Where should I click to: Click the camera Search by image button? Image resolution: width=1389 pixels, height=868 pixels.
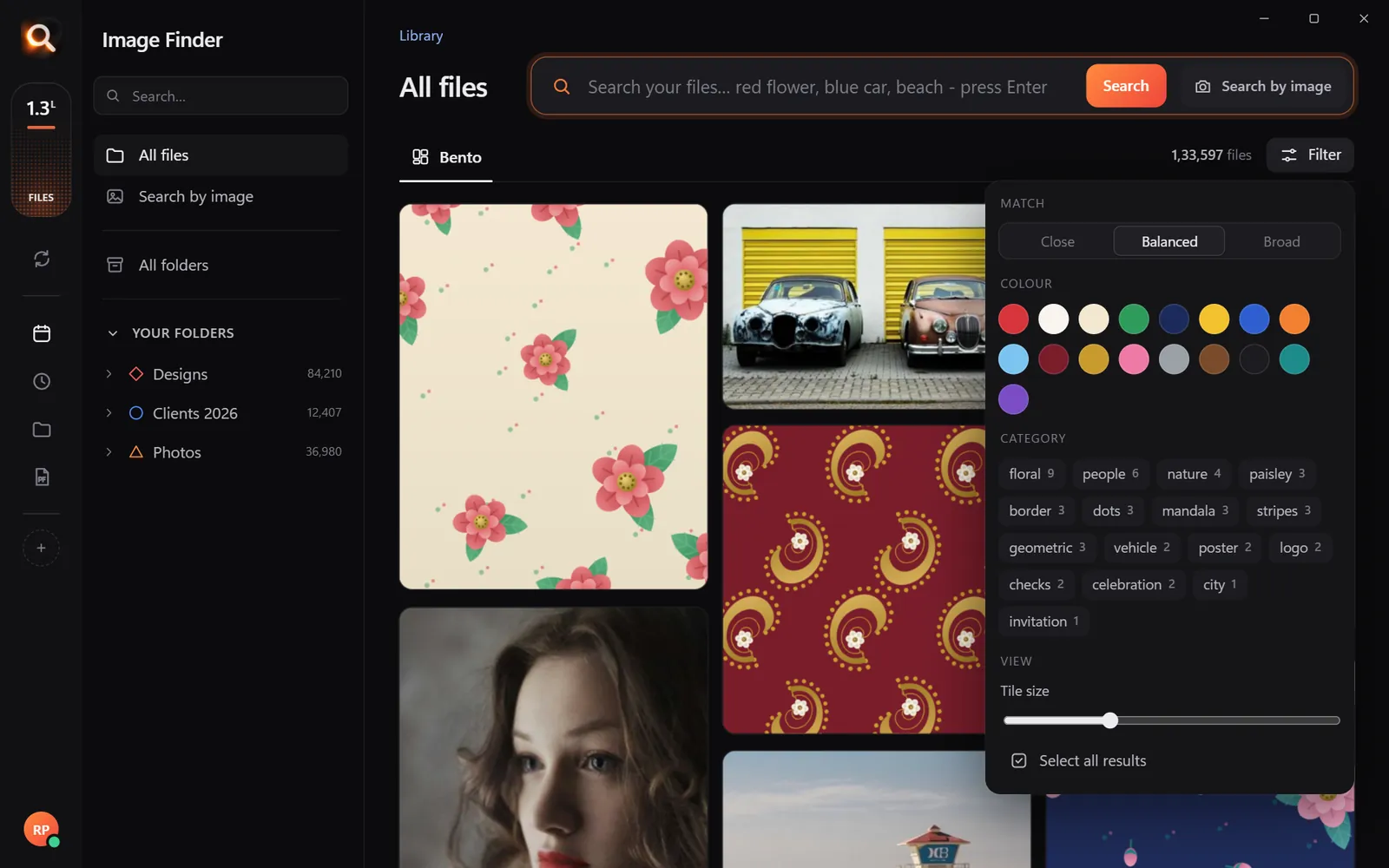pyautogui.click(x=1263, y=86)
